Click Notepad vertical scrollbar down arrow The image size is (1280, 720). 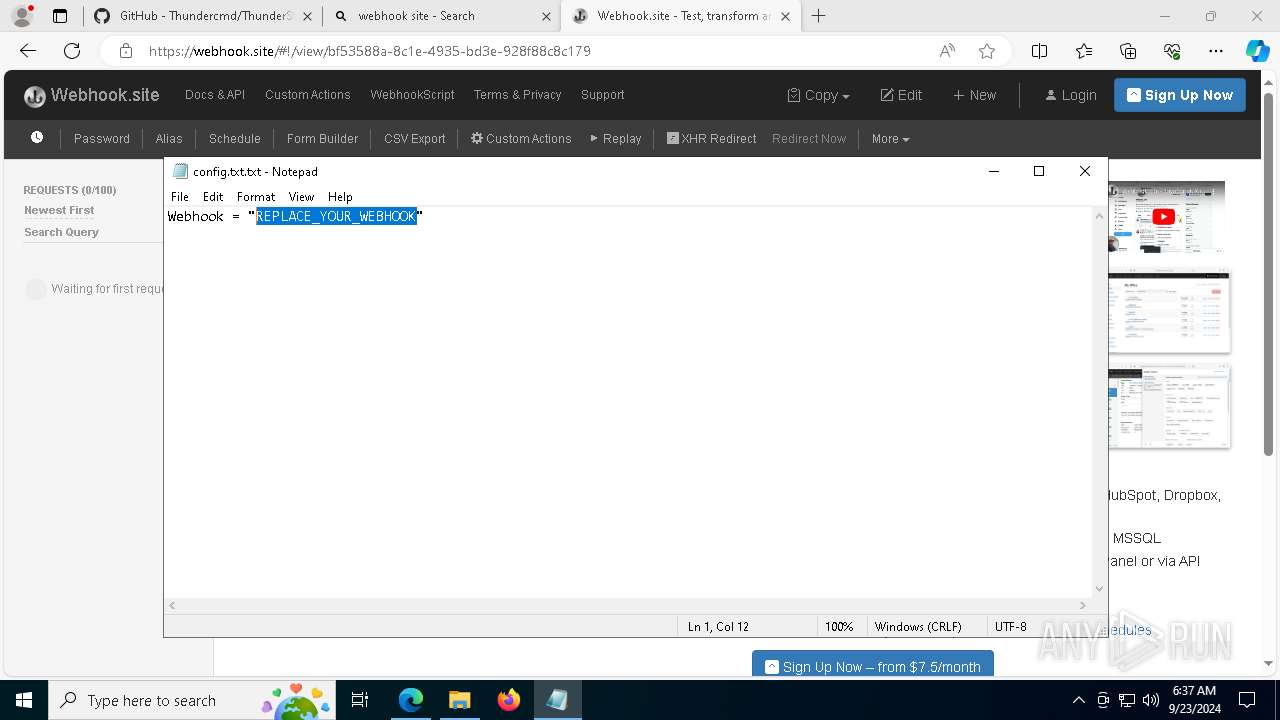tap(1100, 589)
